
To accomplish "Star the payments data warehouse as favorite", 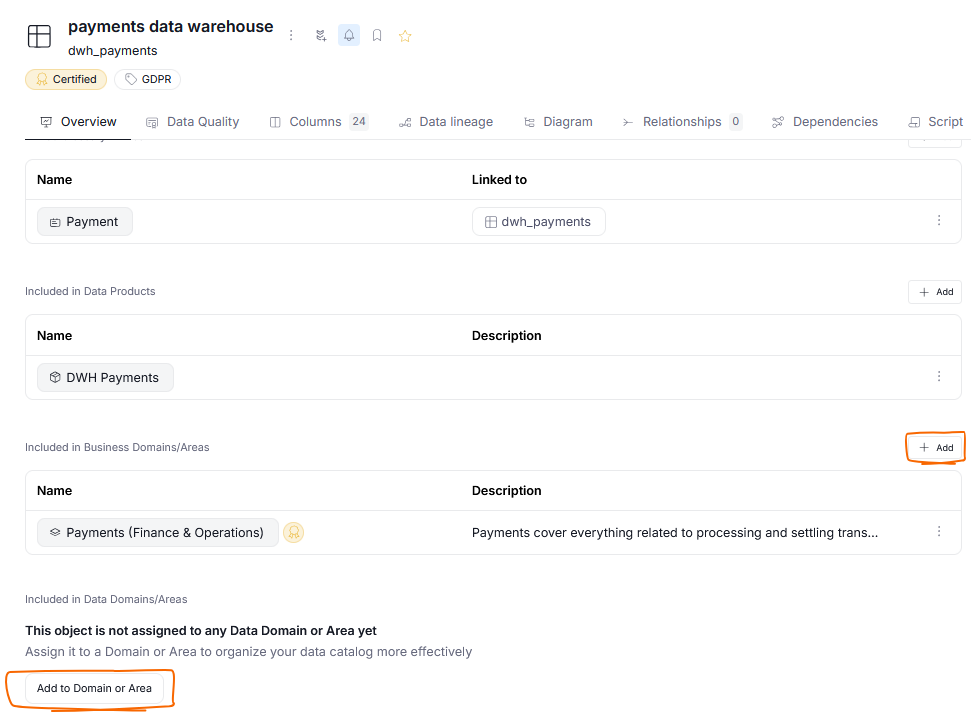I will pos(405,36).
